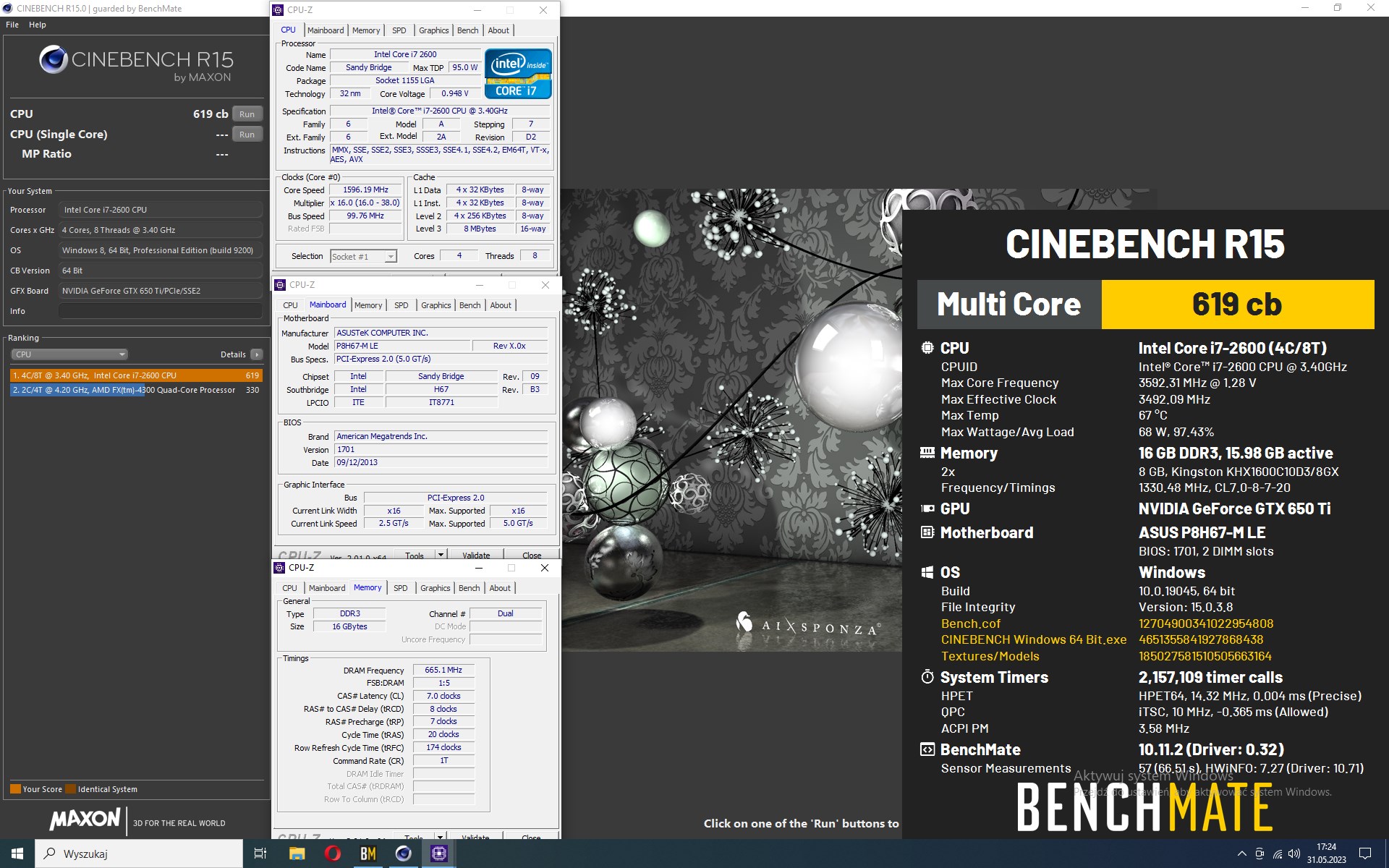Launch Opera browser from the taskbar

coord(332,854)
